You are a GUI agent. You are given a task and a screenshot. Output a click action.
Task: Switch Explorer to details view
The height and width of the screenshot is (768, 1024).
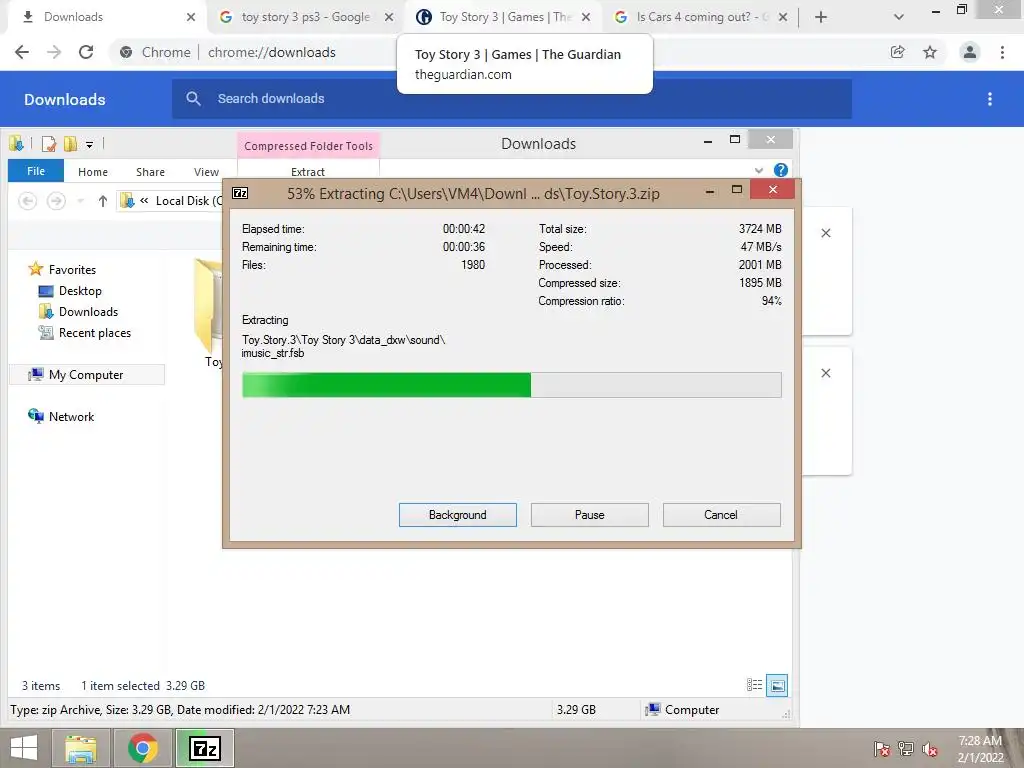(754, 684)
